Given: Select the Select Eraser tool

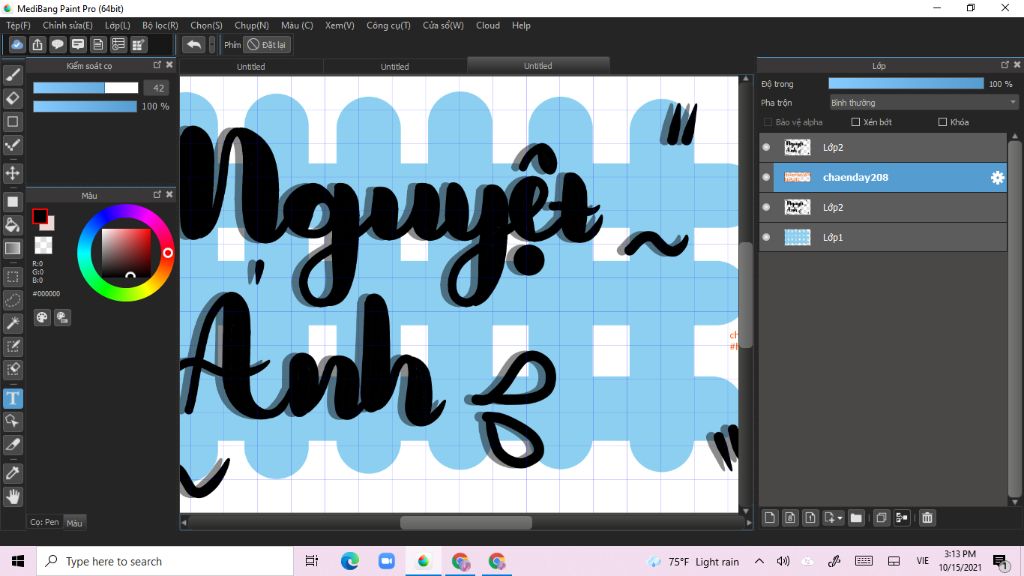Looking at the screenshot, I should tap(12, 370).
